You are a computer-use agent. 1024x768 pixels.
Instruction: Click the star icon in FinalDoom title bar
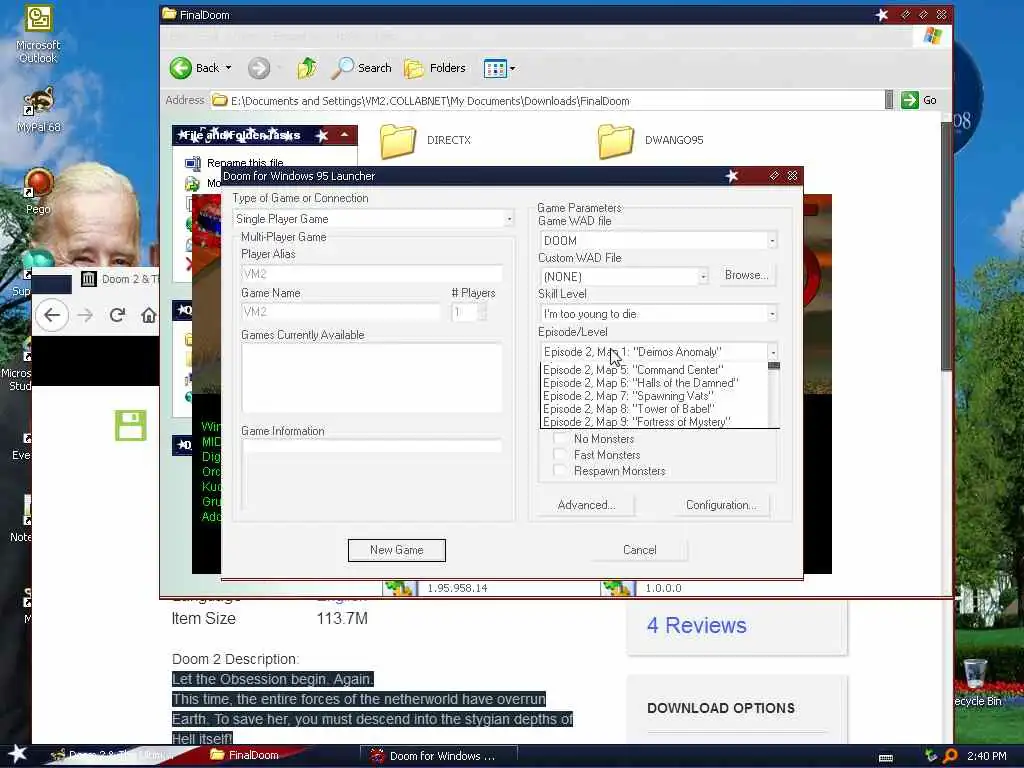(882, 14)
